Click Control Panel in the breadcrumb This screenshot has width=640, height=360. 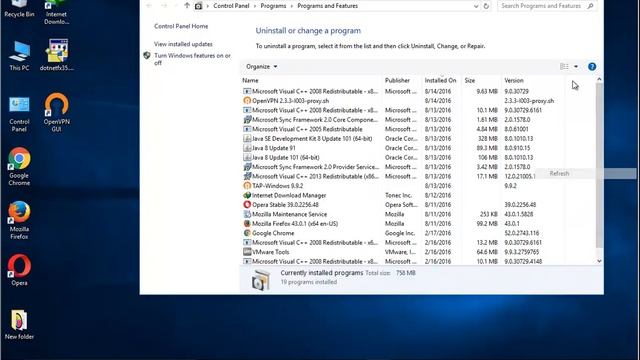coord(231,6)
